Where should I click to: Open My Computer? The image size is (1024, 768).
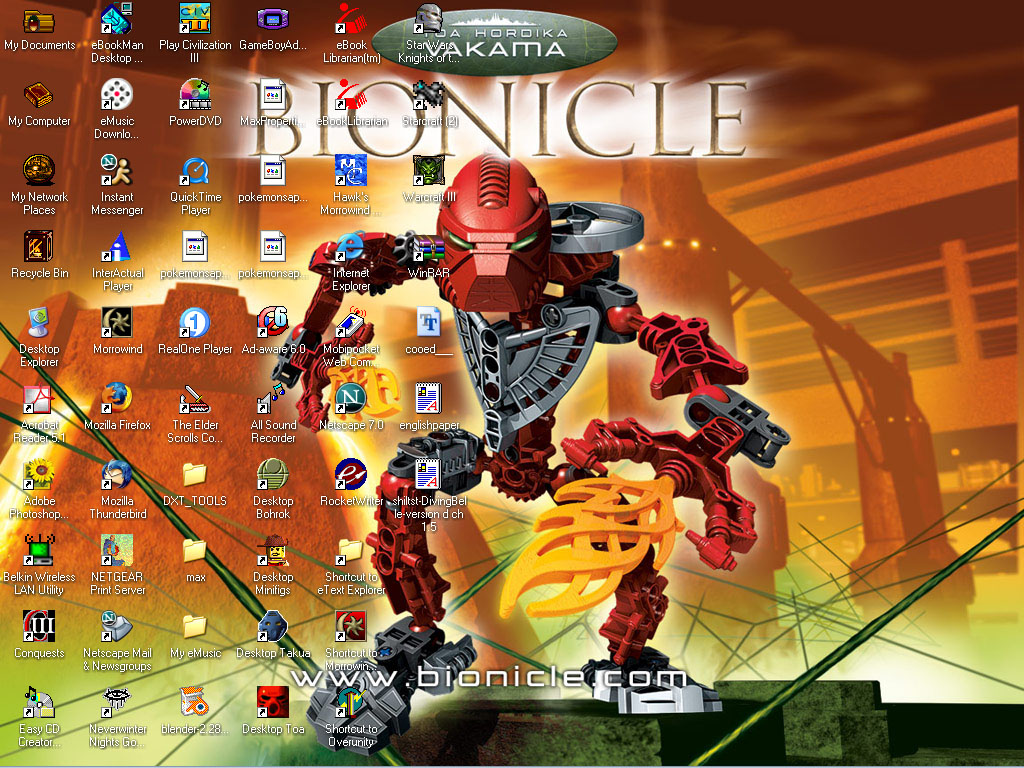(x=39, y=95)
